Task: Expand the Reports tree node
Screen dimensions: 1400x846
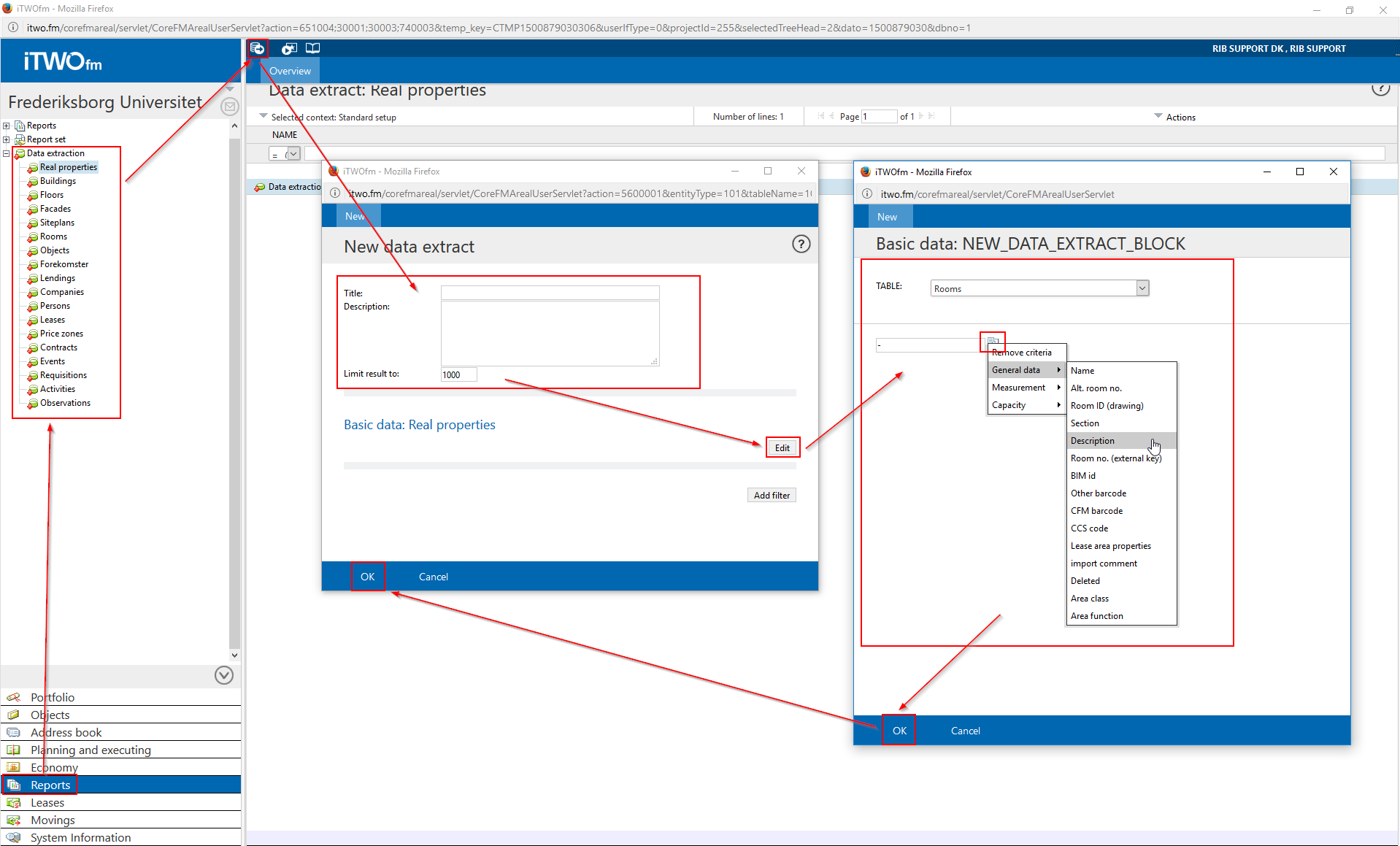Action: click(x=7, y=126)
